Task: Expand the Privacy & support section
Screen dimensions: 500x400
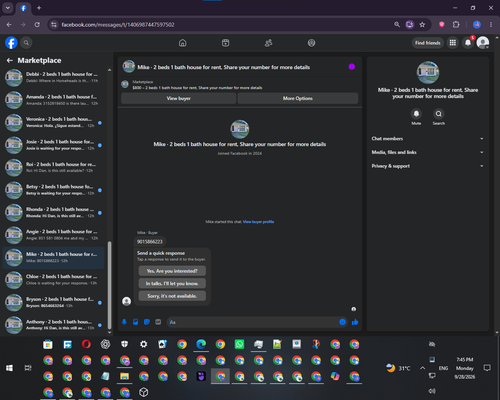Action: click(x=428, y=166)
